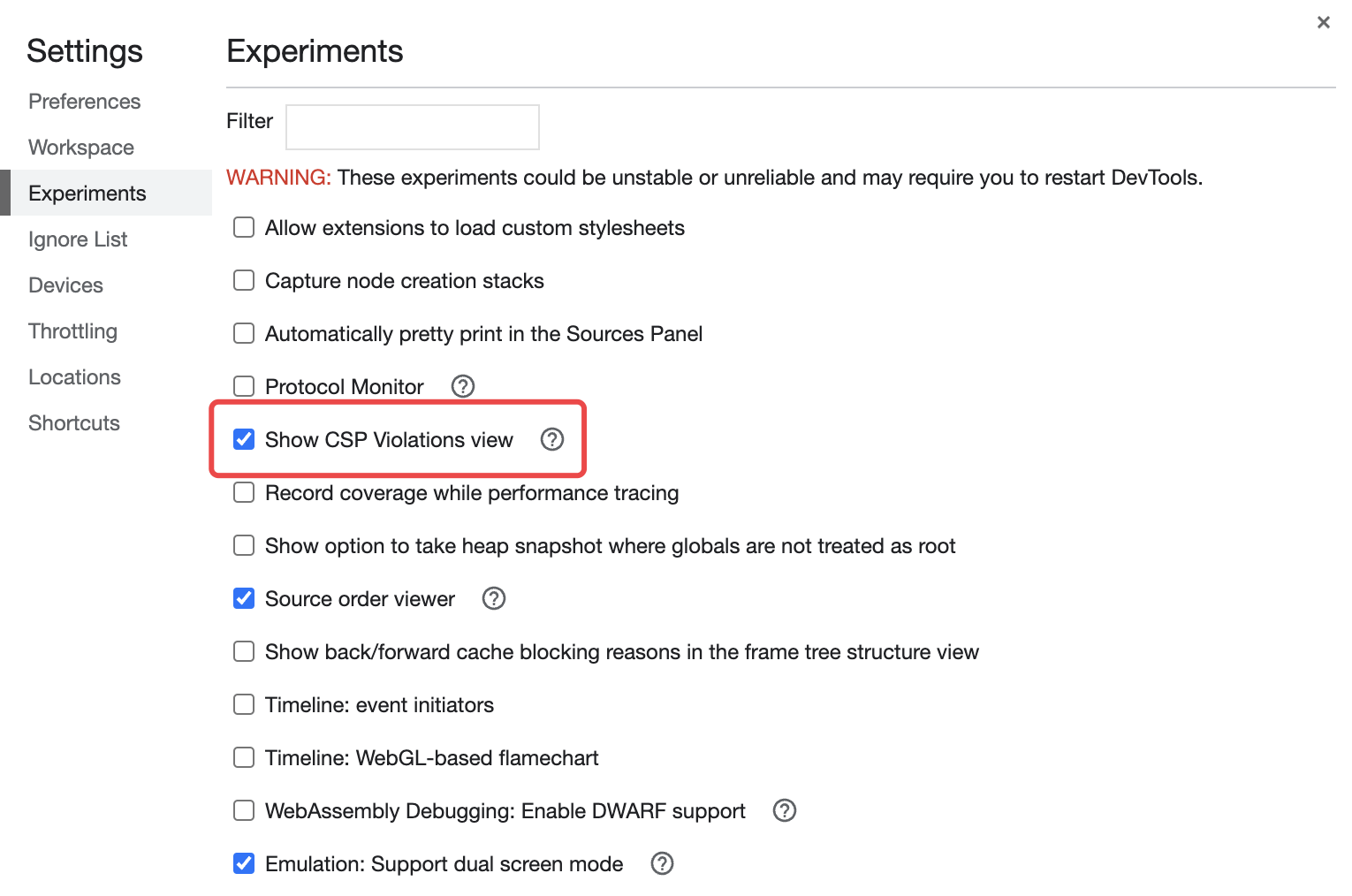The image size is (1352, 896).
Task: Turn off Emulation dual screen mode support
Action: [244, 863]
